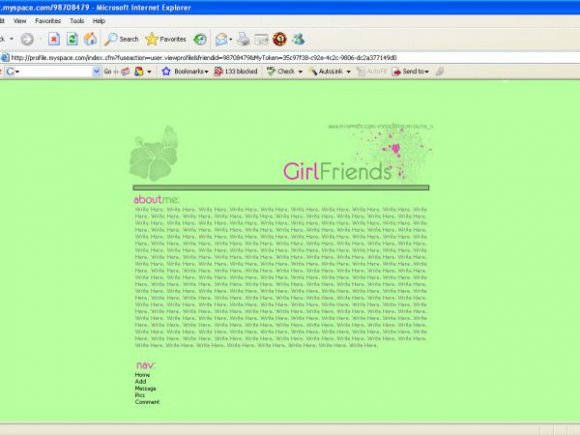The width and height of the screenshot is (580, 435).
Task: Expand the Bookmarks dropdown on Google toolbar
Action: click(x=185, y=71)
